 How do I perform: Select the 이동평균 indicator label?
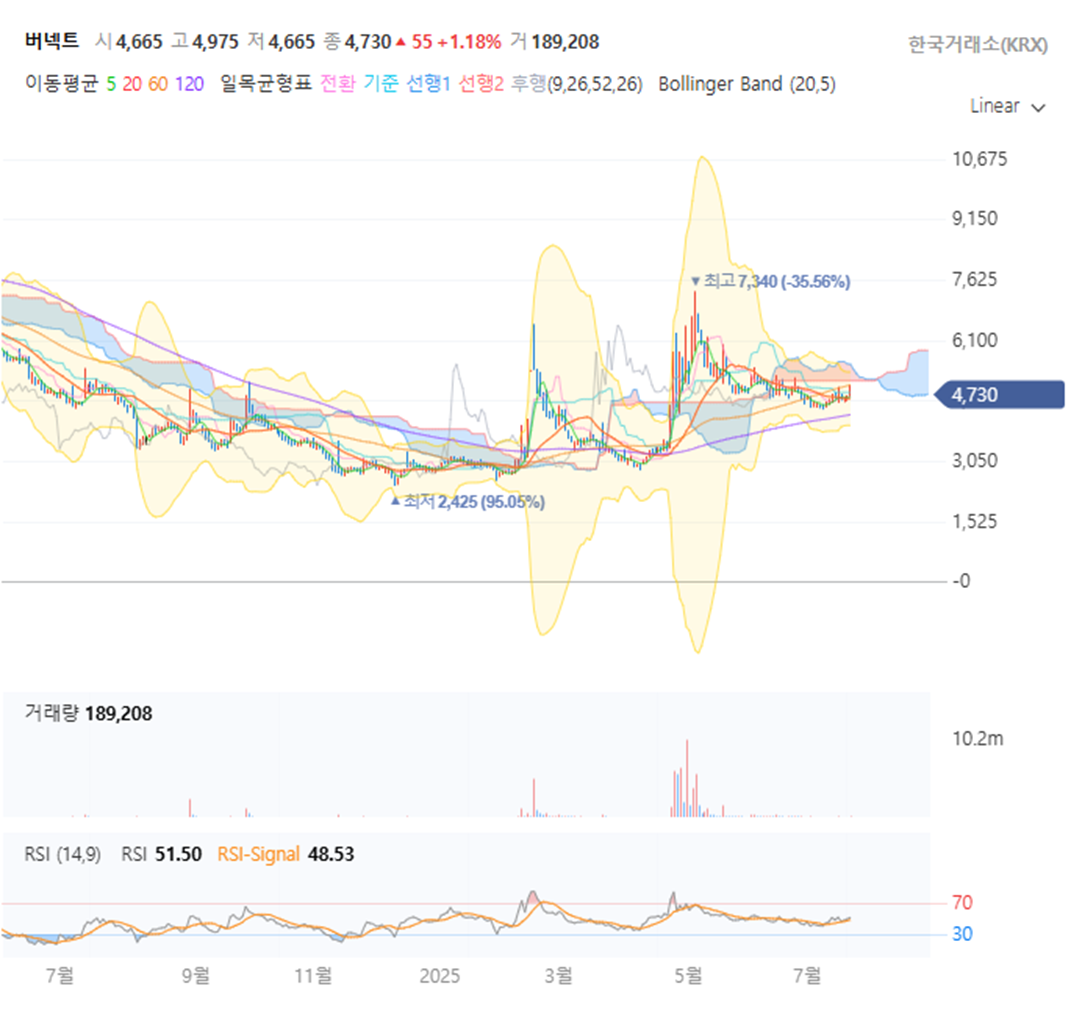[x=61, y=84]
